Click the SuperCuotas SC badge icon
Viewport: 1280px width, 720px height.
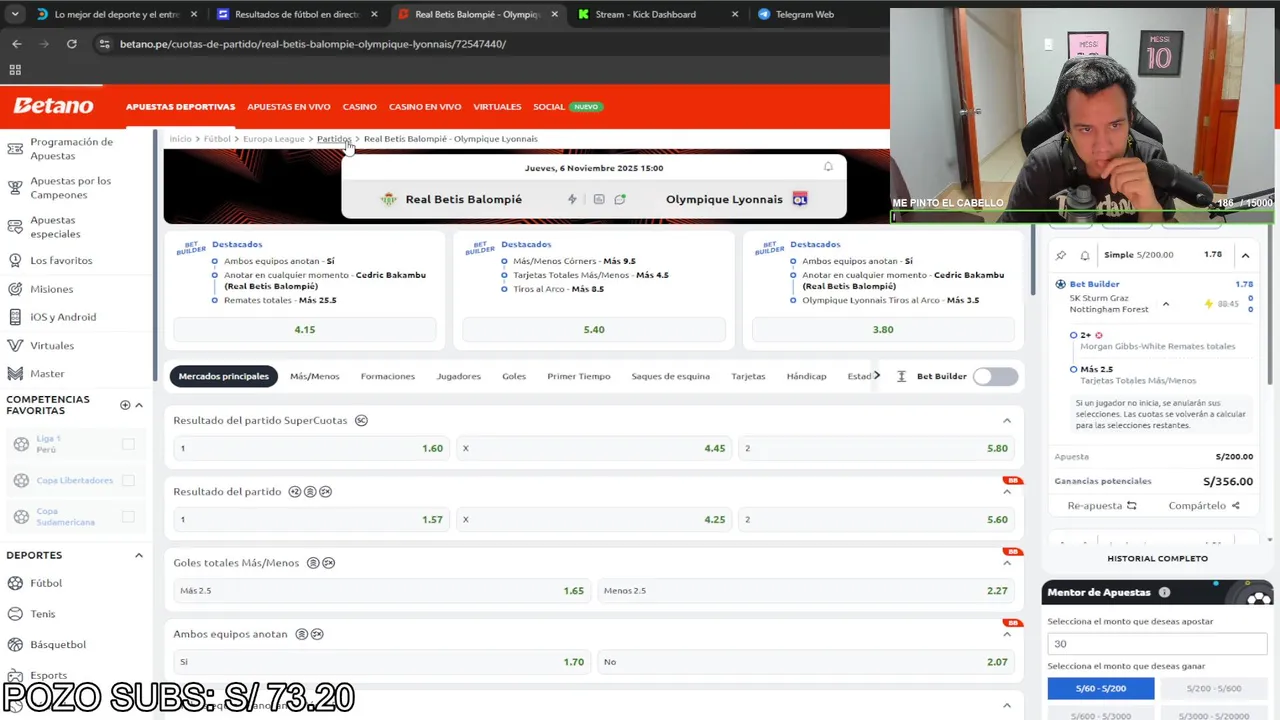point(361,420)
